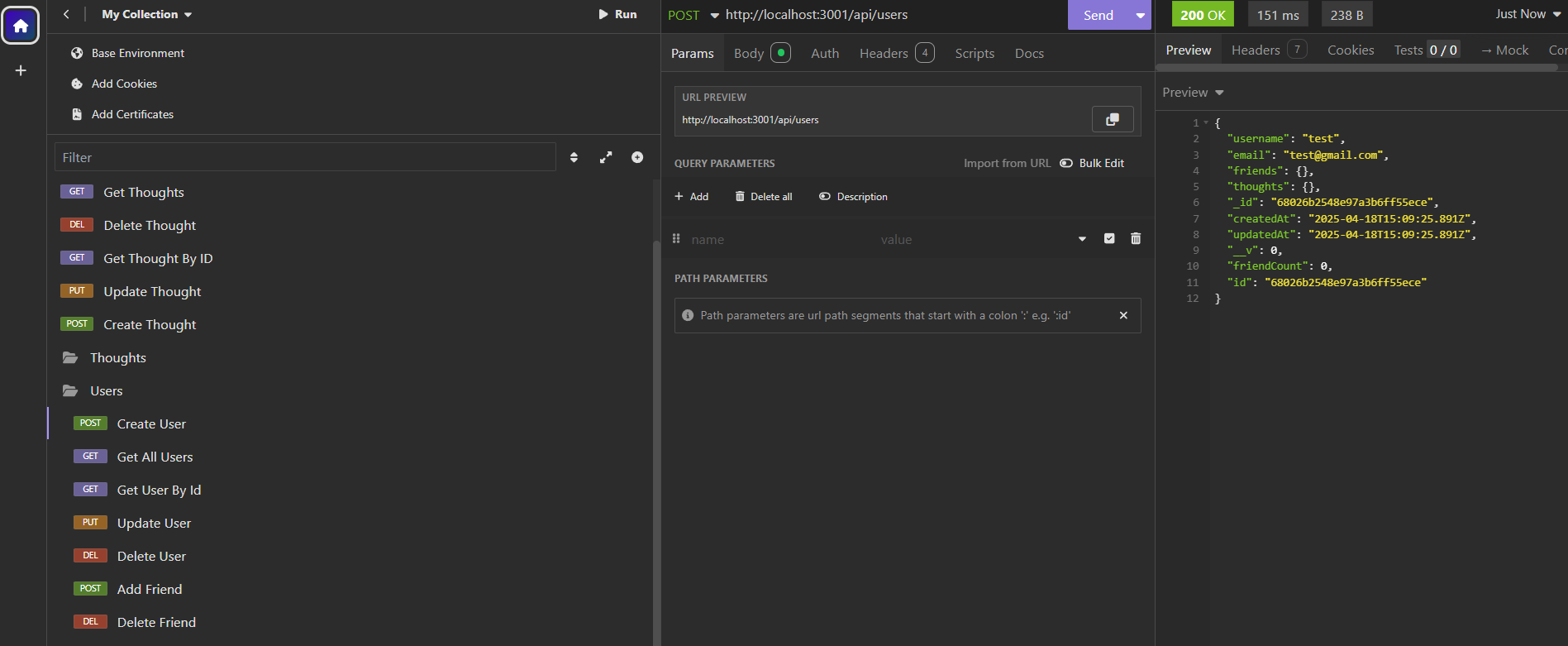Open the Mock tab
Screen dimensions: 1568x646
pos(1504,50)
